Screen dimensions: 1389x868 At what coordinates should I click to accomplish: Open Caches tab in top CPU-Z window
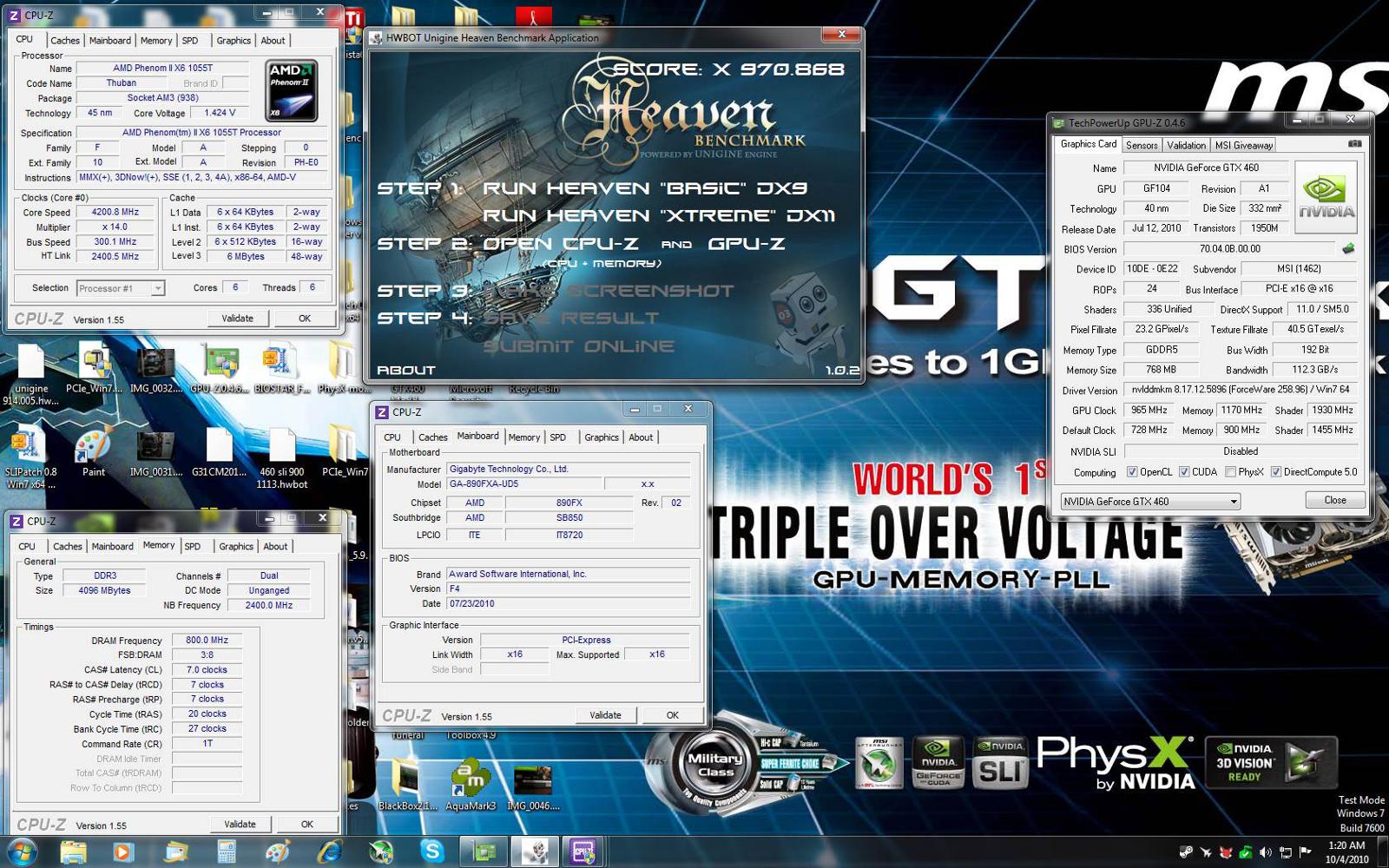tap(65, 40)
